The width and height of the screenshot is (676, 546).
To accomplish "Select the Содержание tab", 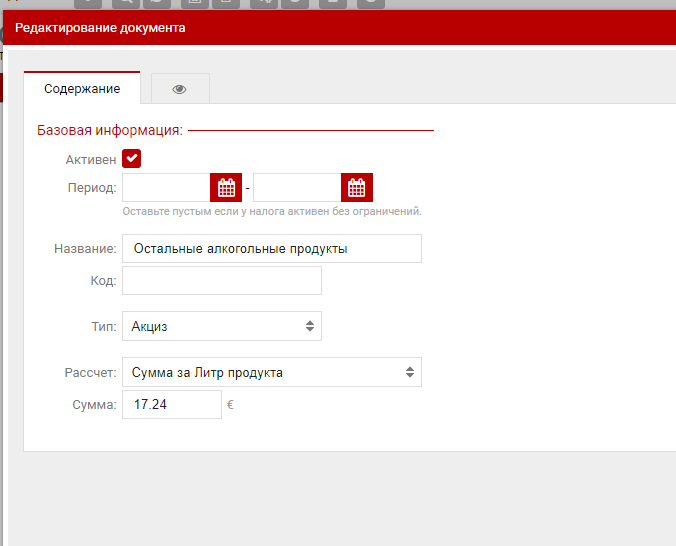I will click(82, 89).
